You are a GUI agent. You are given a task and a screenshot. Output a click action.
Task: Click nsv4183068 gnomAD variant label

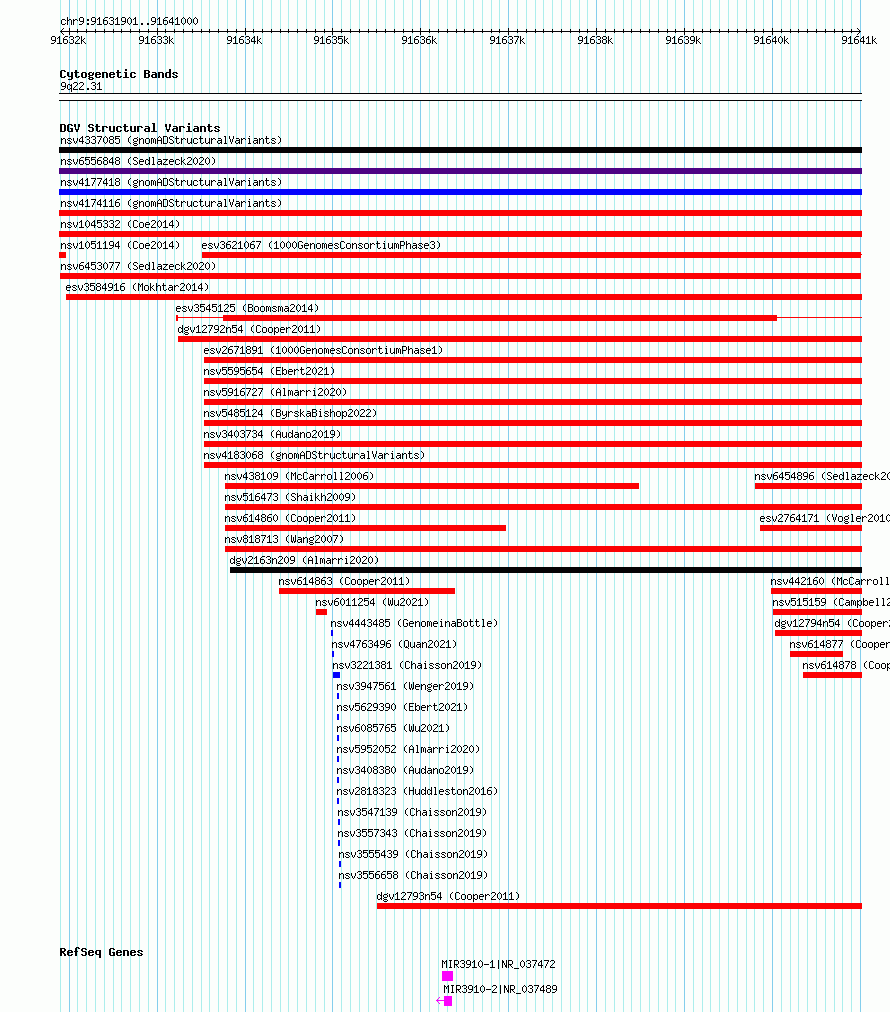click(314, 455)
